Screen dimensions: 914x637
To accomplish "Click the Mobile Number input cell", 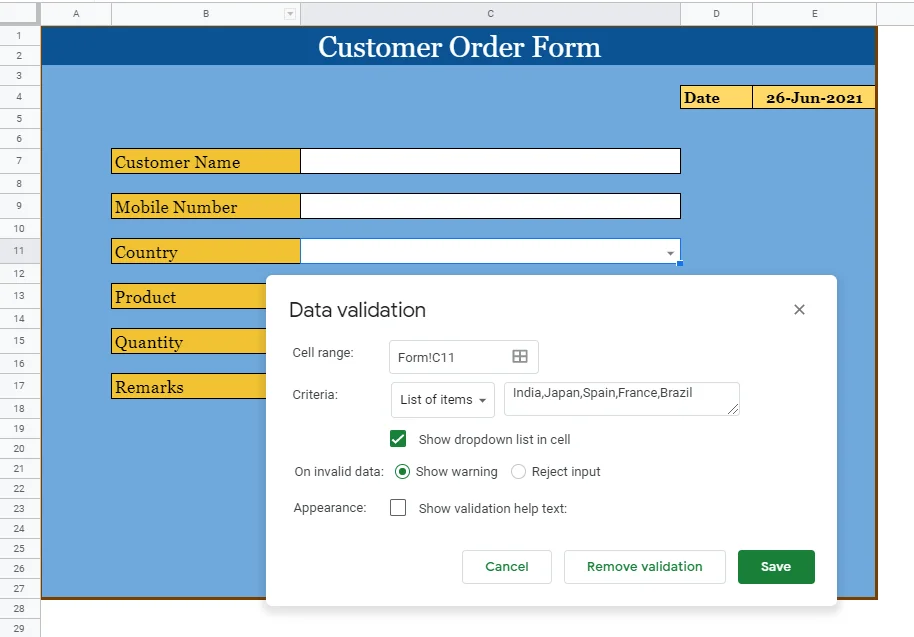I will [490, 206].
